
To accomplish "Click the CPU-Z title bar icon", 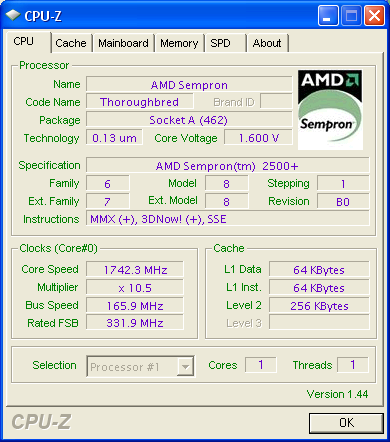I will coord(13,15).
